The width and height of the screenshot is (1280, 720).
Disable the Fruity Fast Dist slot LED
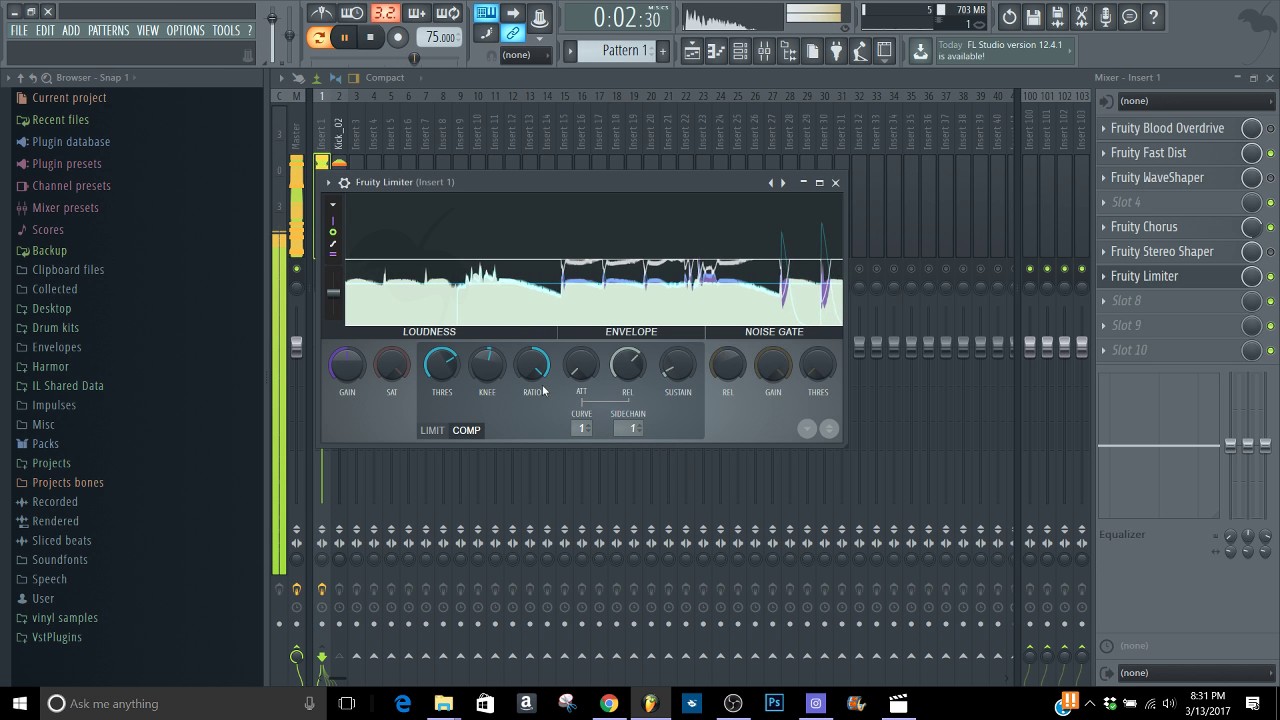pos(1271,153)
